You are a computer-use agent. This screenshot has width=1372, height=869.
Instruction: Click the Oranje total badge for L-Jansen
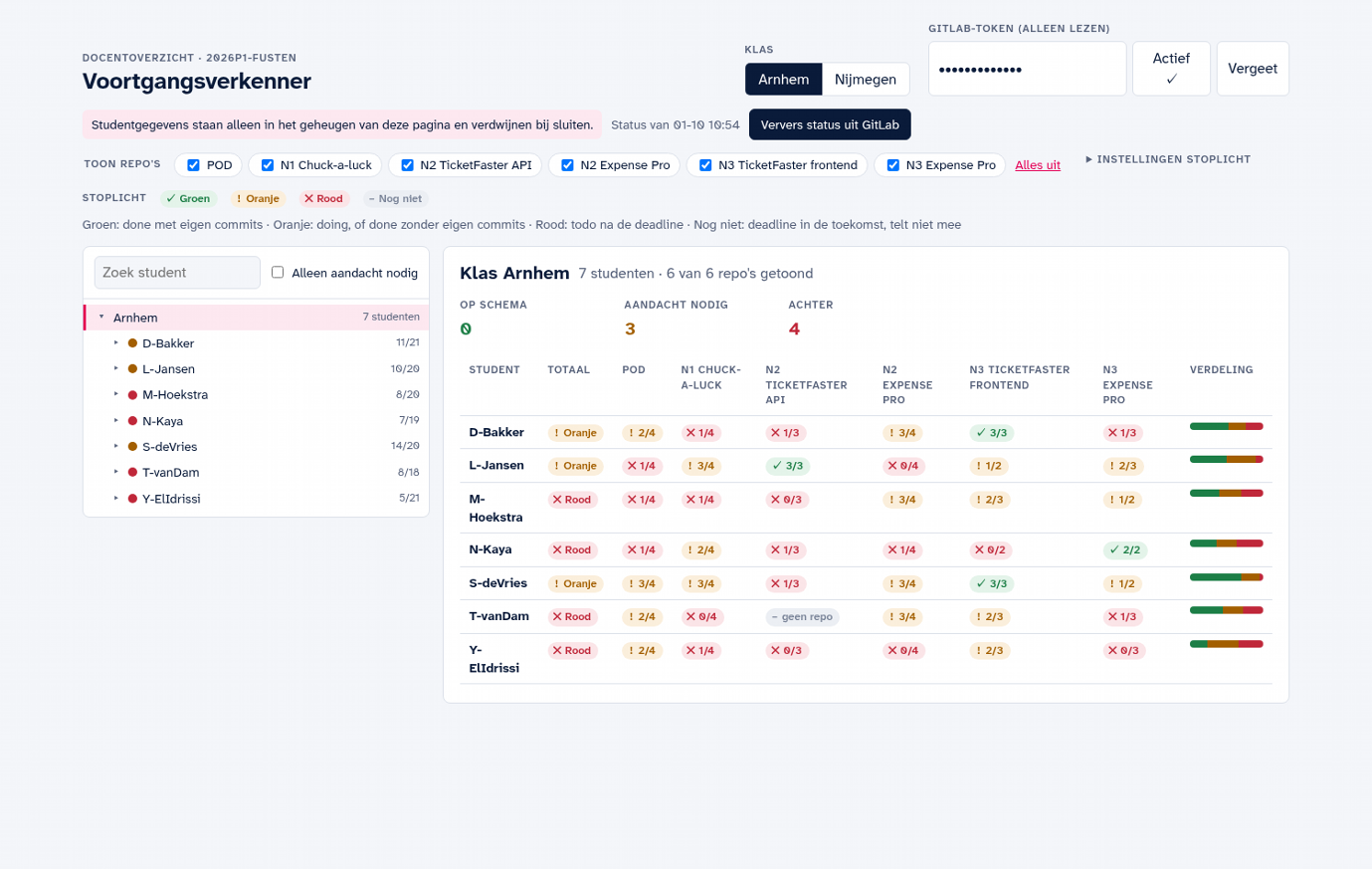pos(575,466)
